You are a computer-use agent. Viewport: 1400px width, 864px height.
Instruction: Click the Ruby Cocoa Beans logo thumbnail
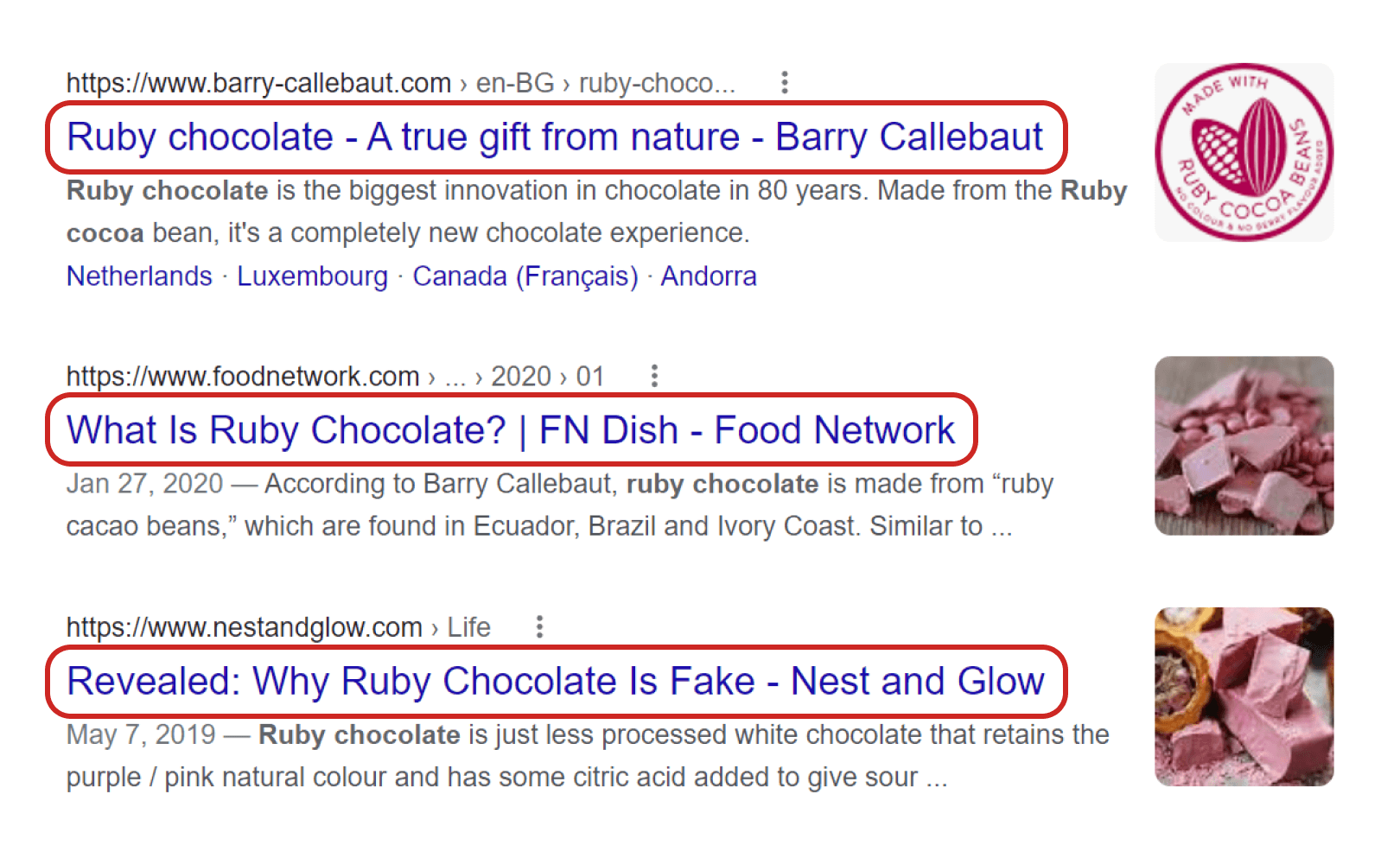pyautogui.click(x=1244, y=153)
